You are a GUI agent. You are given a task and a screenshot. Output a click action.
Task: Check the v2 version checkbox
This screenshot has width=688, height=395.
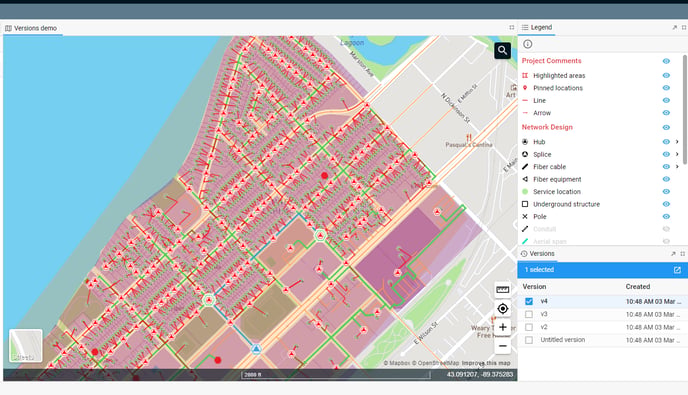click(529, 327)
